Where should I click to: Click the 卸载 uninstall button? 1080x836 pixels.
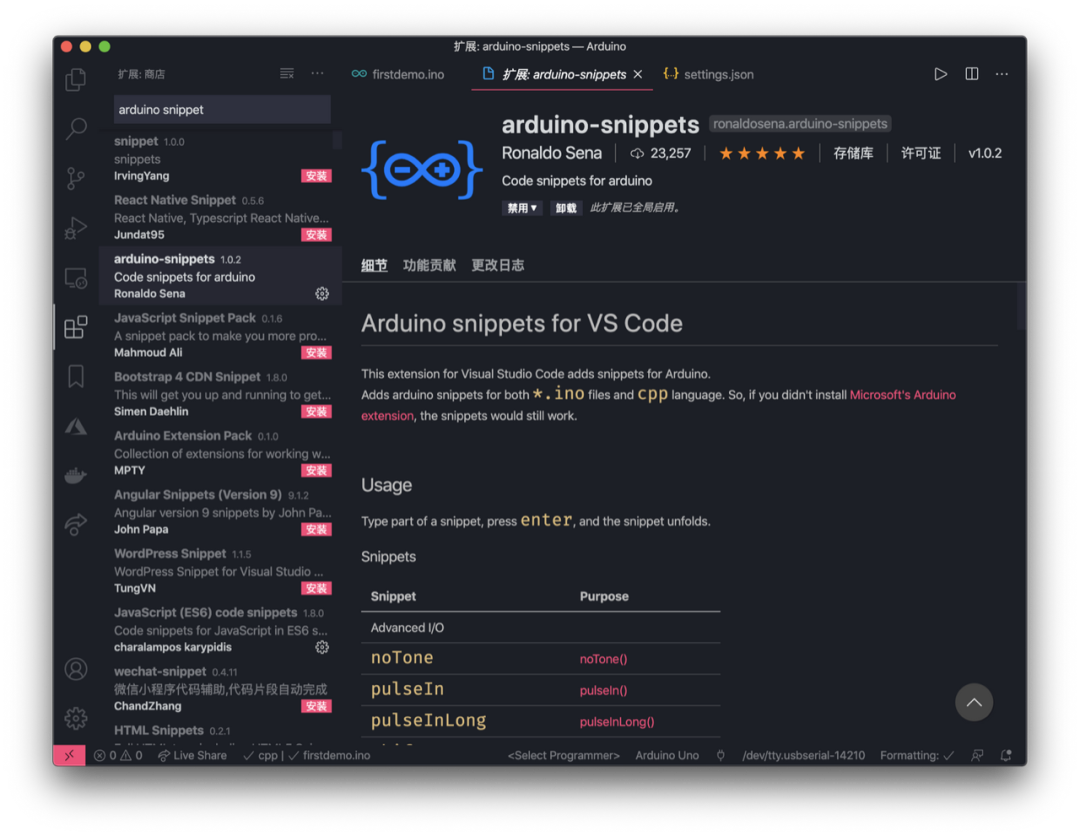(565, 208)
